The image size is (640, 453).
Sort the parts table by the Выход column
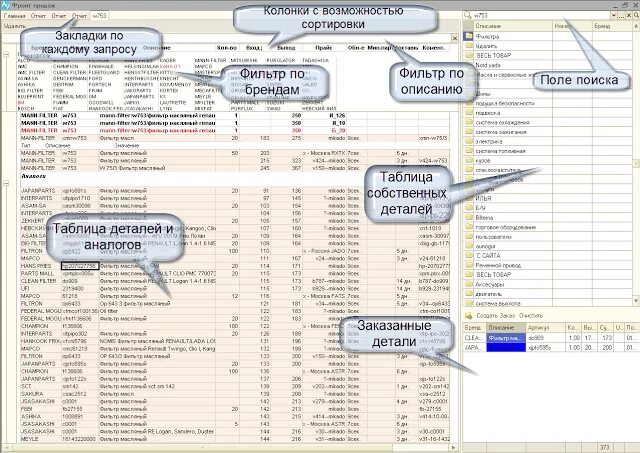(x=286, y=48)
